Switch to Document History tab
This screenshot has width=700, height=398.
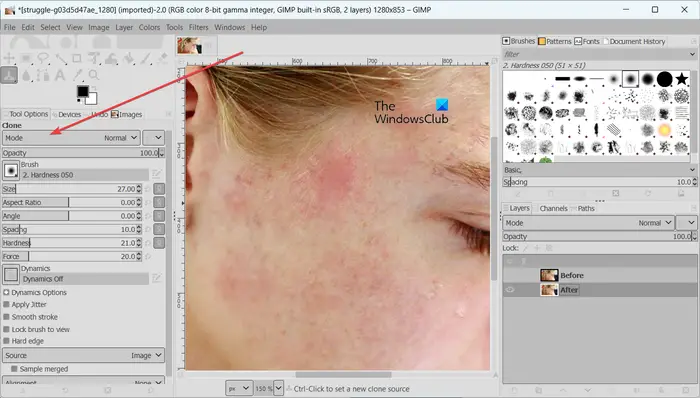point(634,41)
